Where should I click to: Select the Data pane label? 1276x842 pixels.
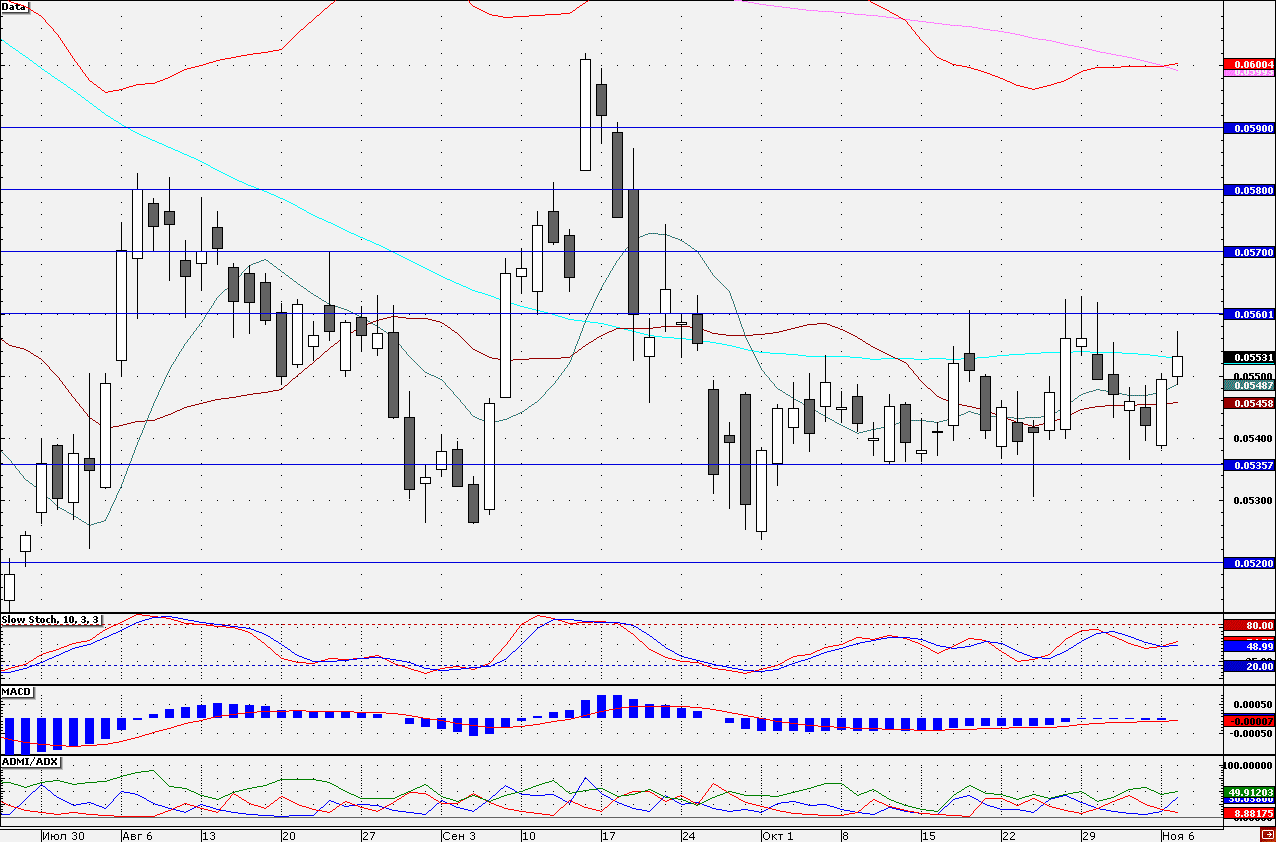pyautogui.click(x=15, y=7)
